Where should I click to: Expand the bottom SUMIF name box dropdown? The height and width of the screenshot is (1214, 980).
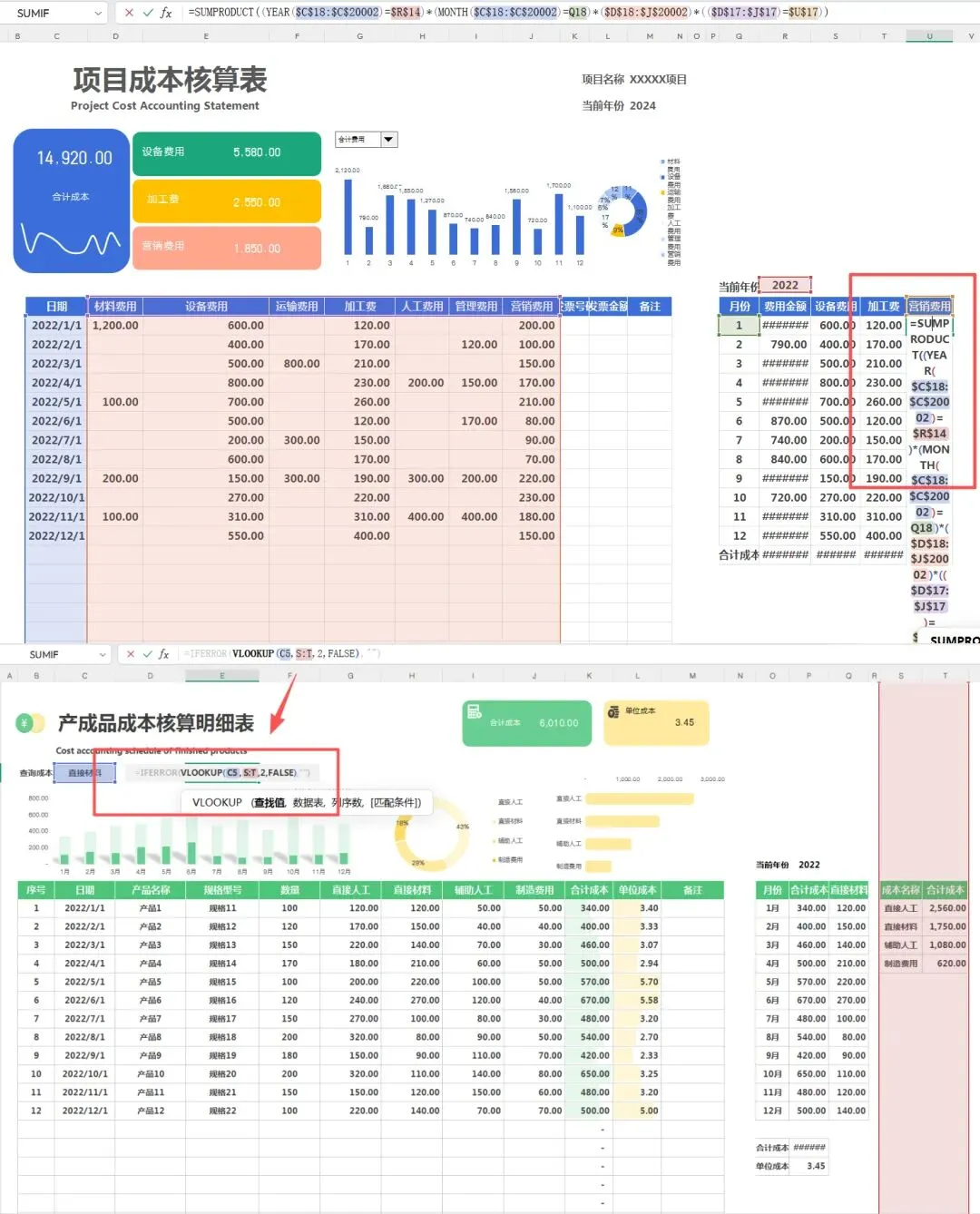point(103,653)
